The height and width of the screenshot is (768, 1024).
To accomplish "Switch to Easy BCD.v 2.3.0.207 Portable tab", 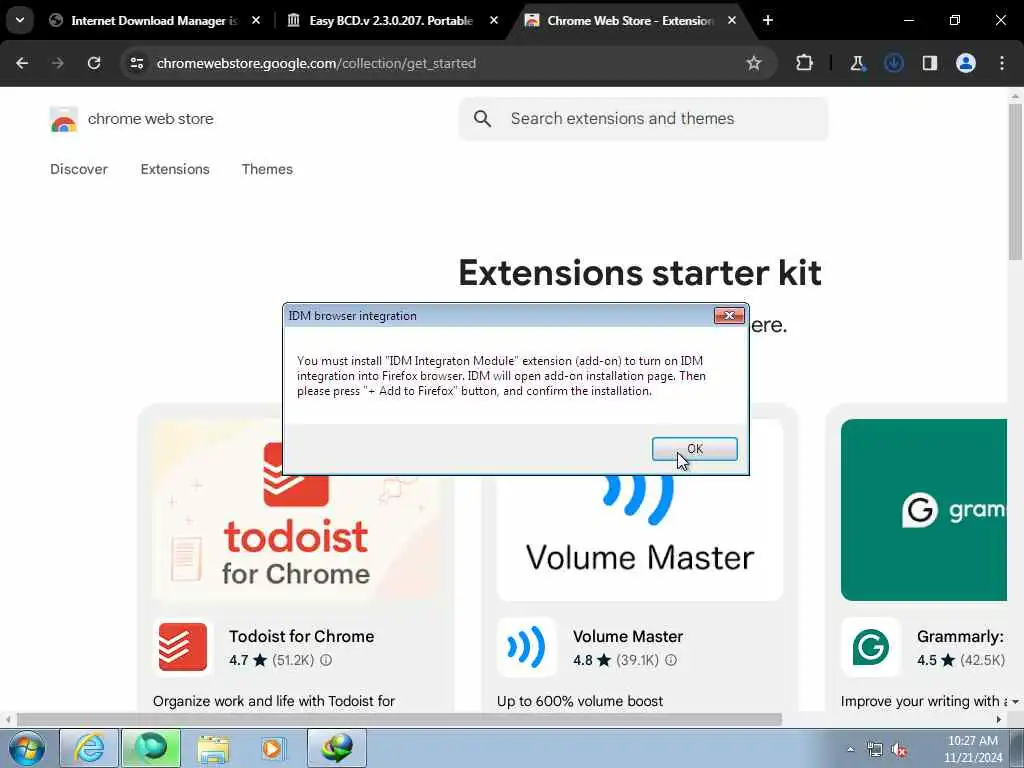I will [x=391, y=21].
